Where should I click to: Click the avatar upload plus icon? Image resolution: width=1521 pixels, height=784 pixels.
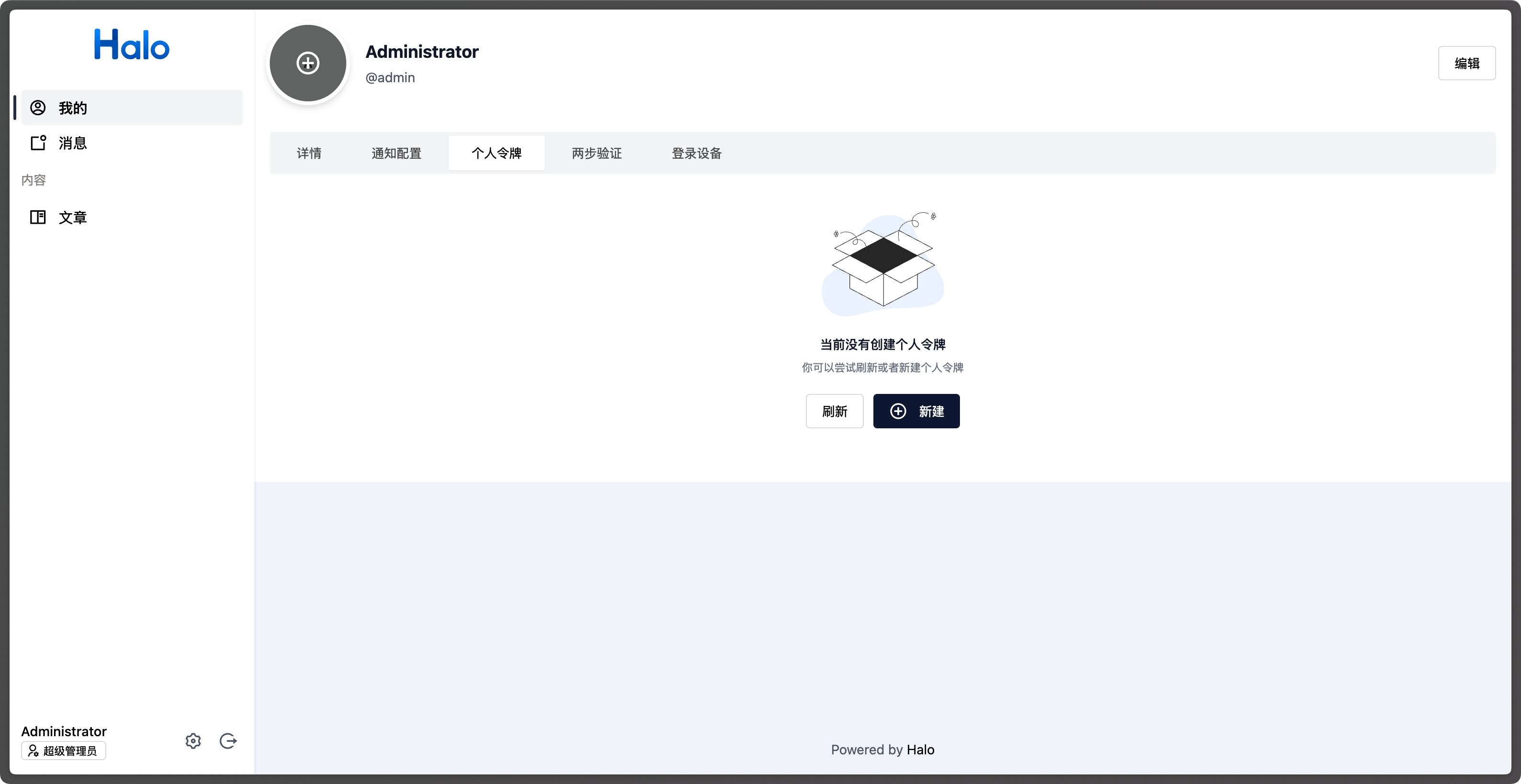pyautogui.click(x=307, y=63)
